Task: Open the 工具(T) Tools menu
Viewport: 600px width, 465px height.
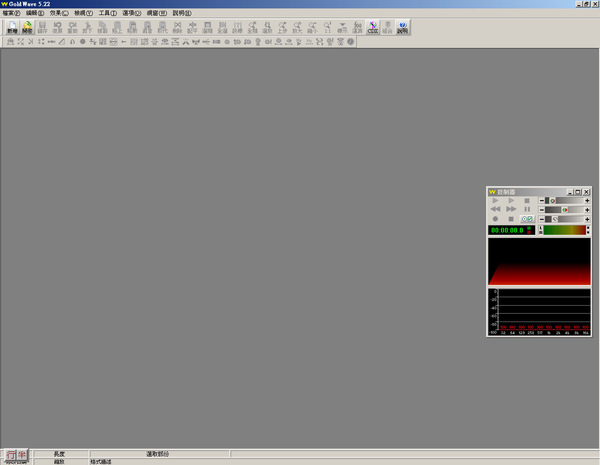Action: click(108, 13)
